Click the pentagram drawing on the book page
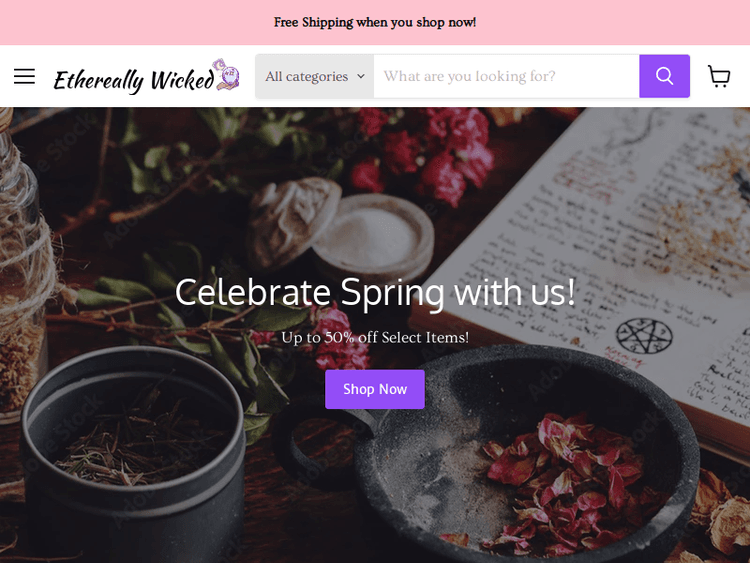 coord(644,336)
